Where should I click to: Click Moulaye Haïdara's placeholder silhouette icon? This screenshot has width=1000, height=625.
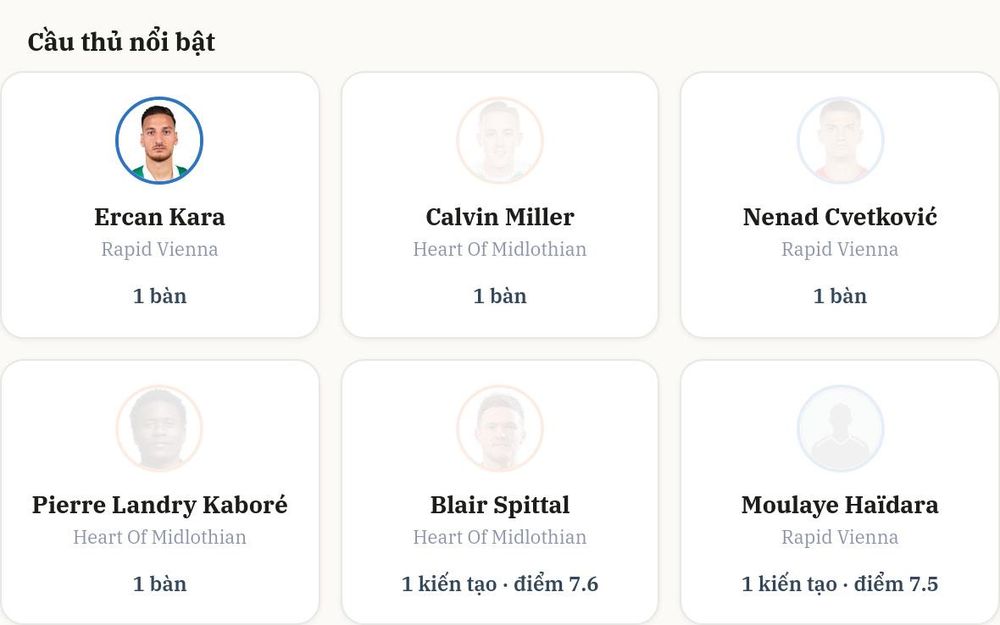pyautogui.click(x=840, y=428)
